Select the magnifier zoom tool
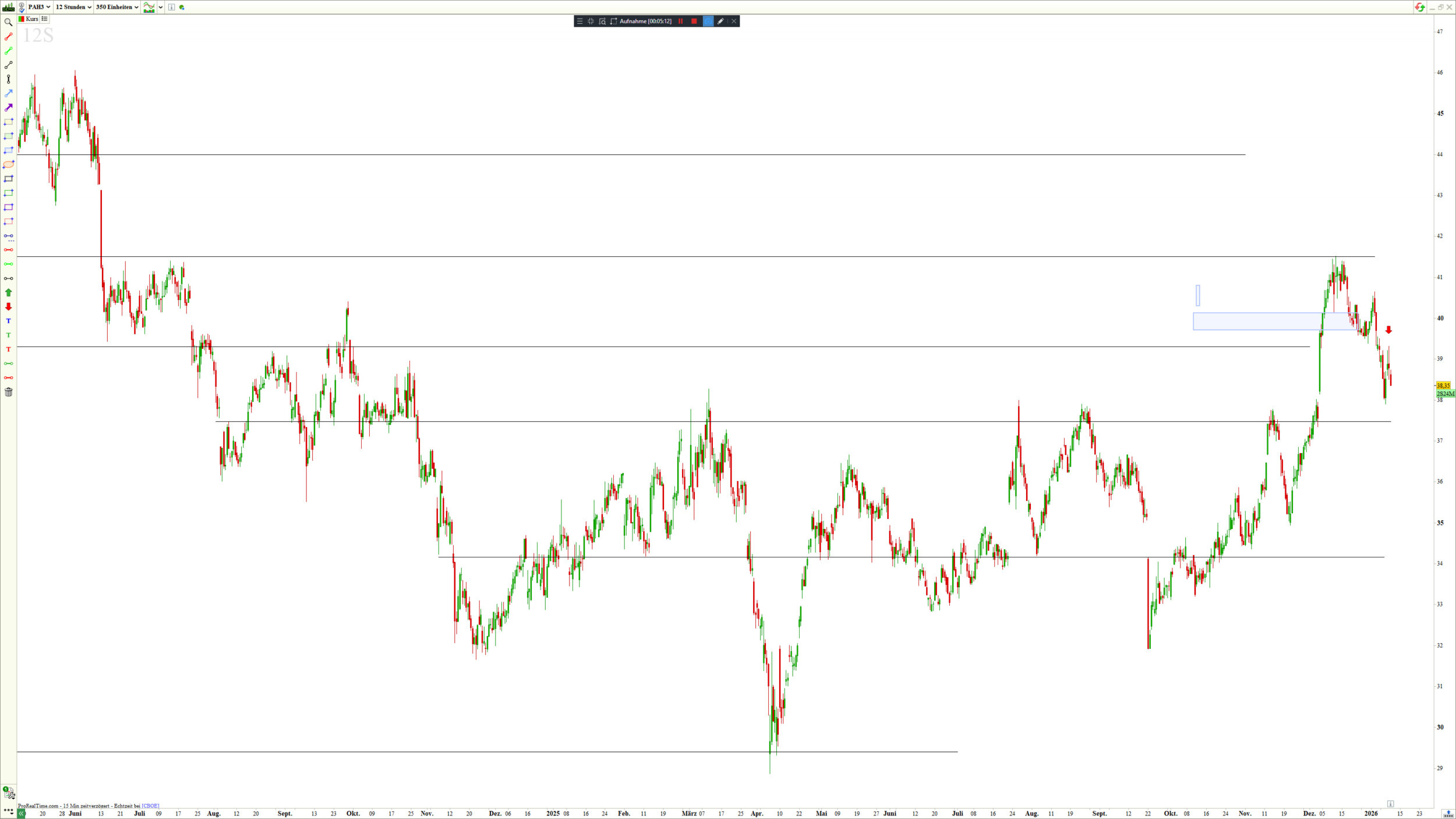Screen dimensions: 1456x819 pyautogui.click(x=8, y=22)
